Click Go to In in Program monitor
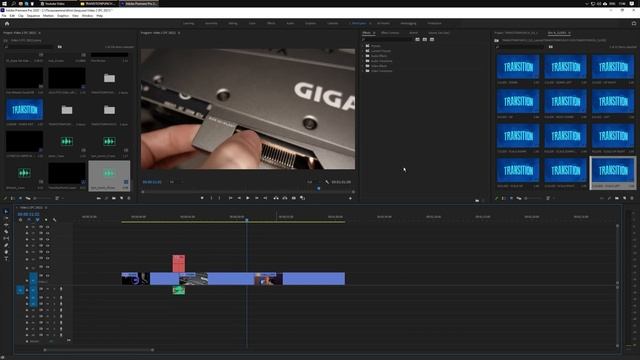 click(x=230, y=198)
